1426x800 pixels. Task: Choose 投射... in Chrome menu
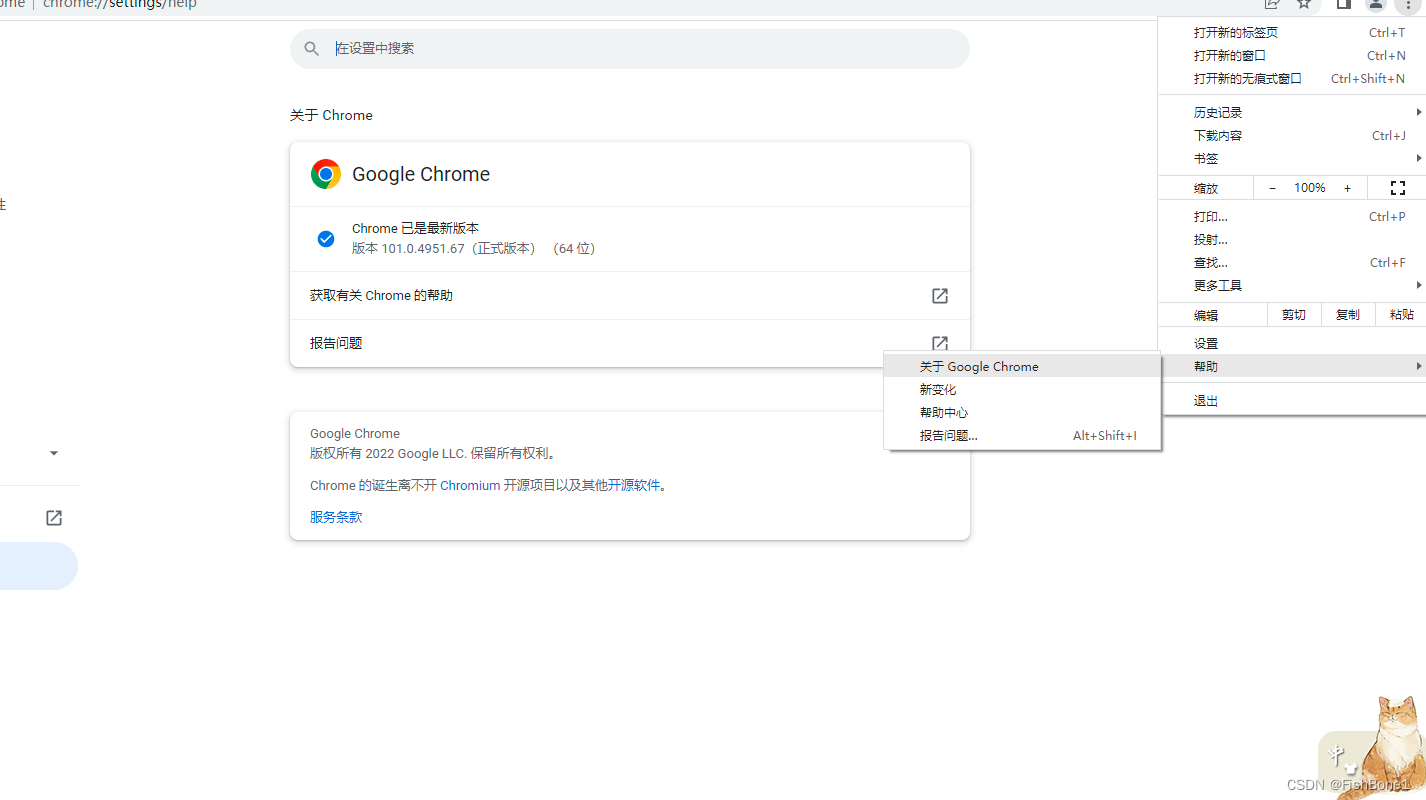point(1292,239)
